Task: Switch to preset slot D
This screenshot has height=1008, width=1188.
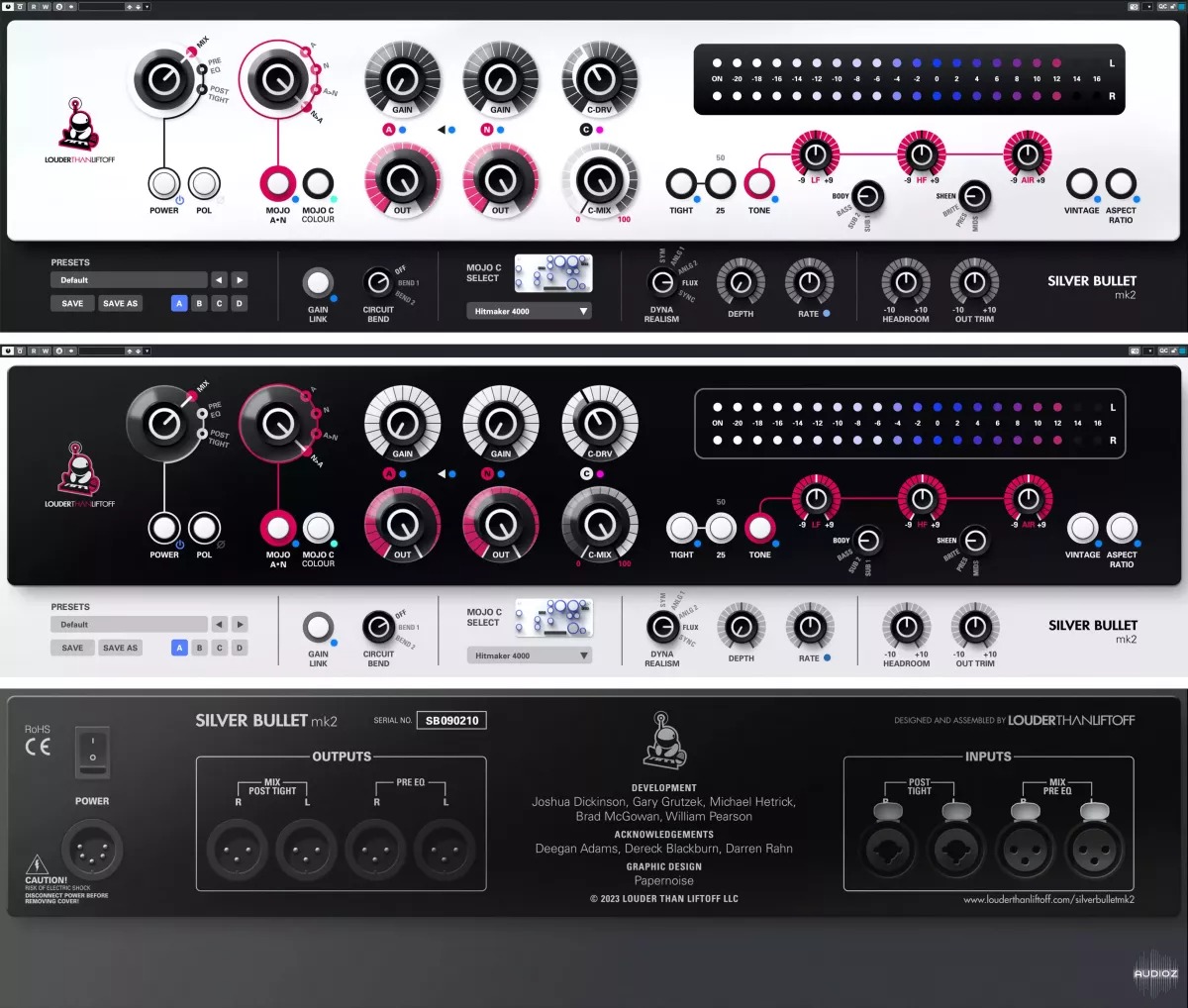Action: pyautogui.click(x=238, y=303)
